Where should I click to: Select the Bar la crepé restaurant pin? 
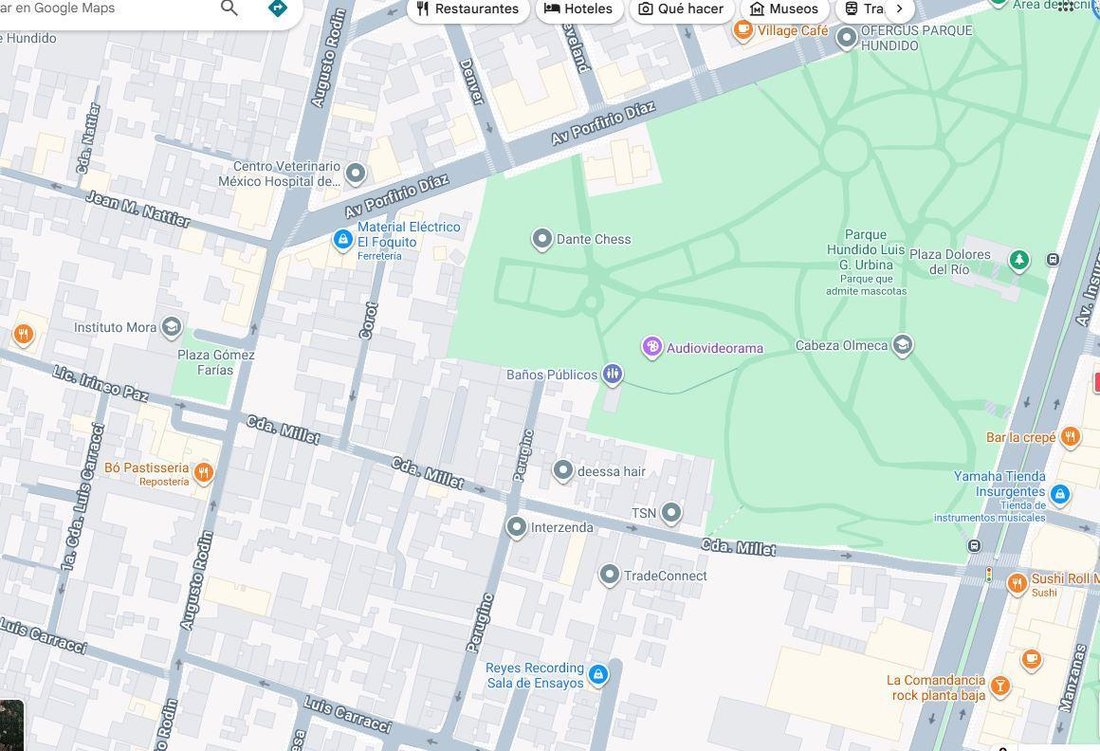pos(1070,438)
